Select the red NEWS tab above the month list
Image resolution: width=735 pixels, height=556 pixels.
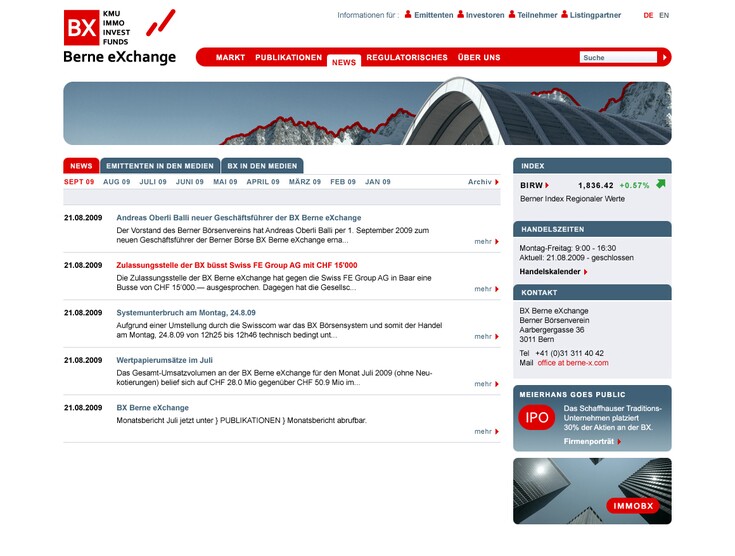(x=81, y=166)
